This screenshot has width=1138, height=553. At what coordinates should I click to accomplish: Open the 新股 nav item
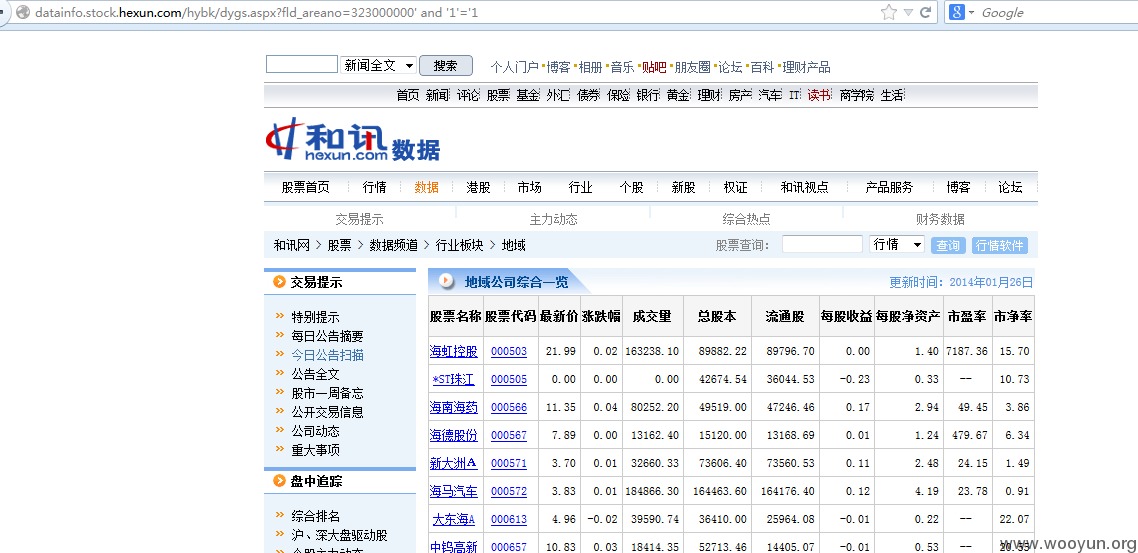[683, 187]
